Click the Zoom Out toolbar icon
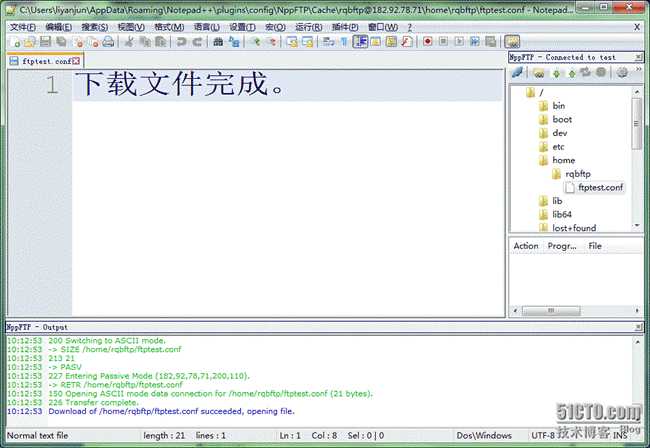The height and width of the screenshot is (448, 650). click(x=272, y=42)
